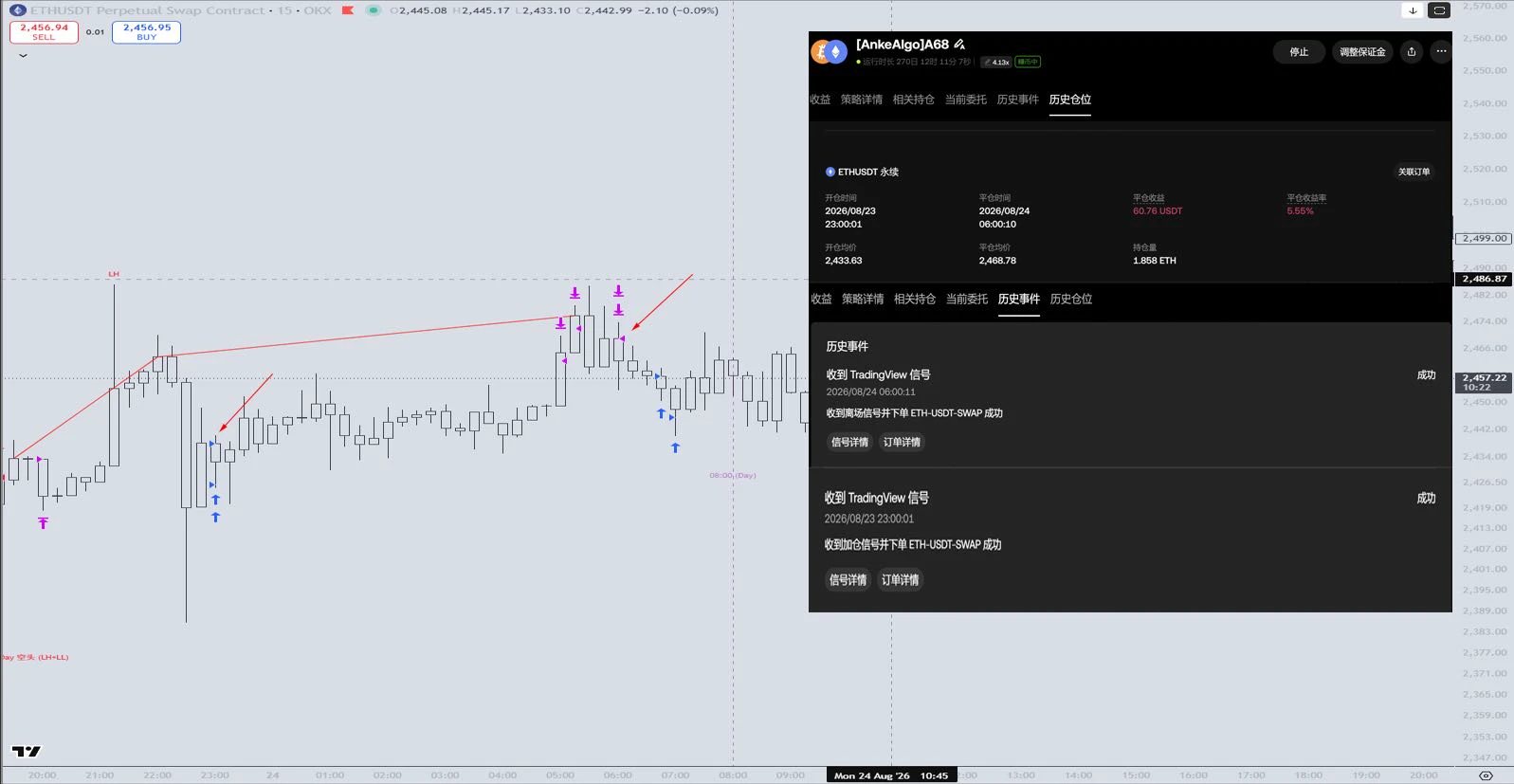The image size is (1514, 784).
Task: Click the Mon 24 Aug '26 10:45 time label
Action: point(890,775)
